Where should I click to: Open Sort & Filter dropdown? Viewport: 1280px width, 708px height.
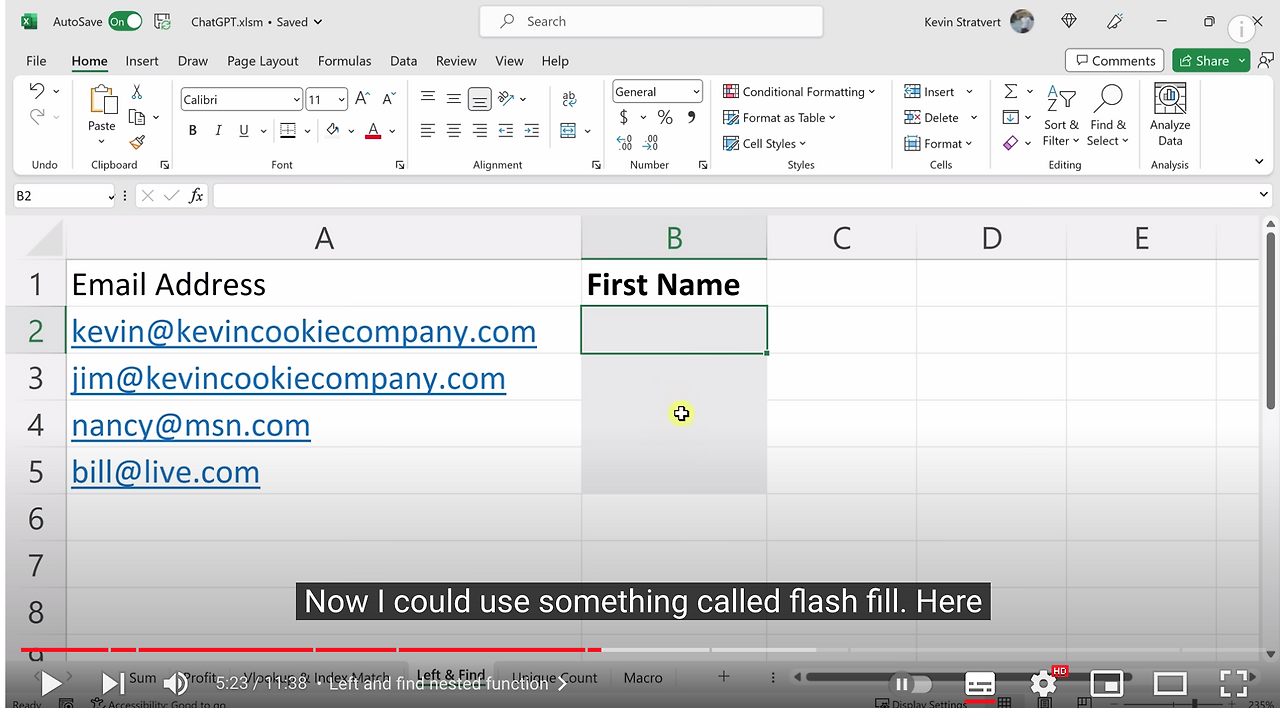click(1061, 116)
